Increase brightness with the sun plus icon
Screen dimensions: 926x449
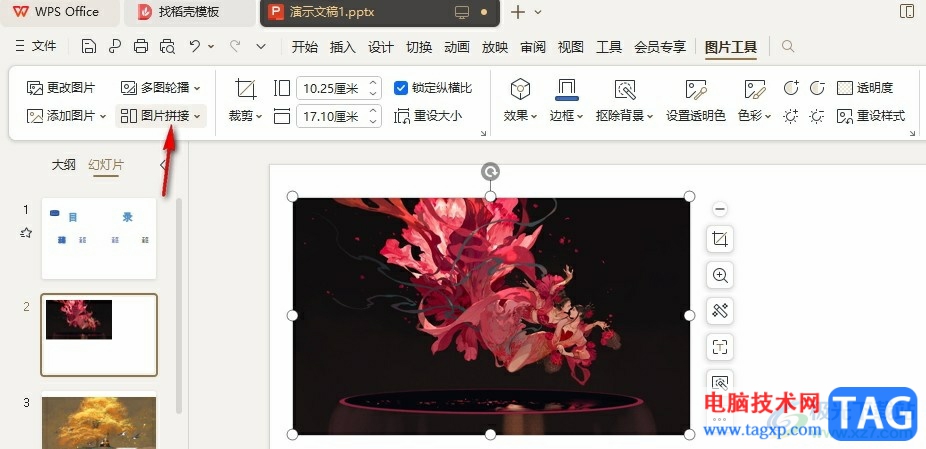click(791, 116)
